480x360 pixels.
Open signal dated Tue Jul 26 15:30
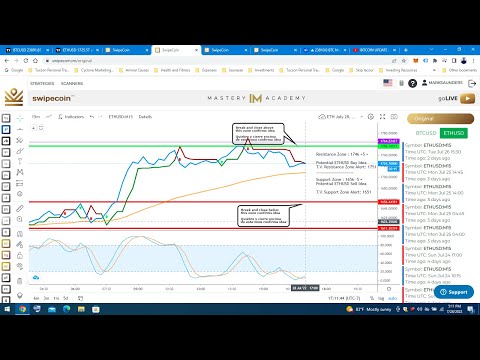(441, 152)
